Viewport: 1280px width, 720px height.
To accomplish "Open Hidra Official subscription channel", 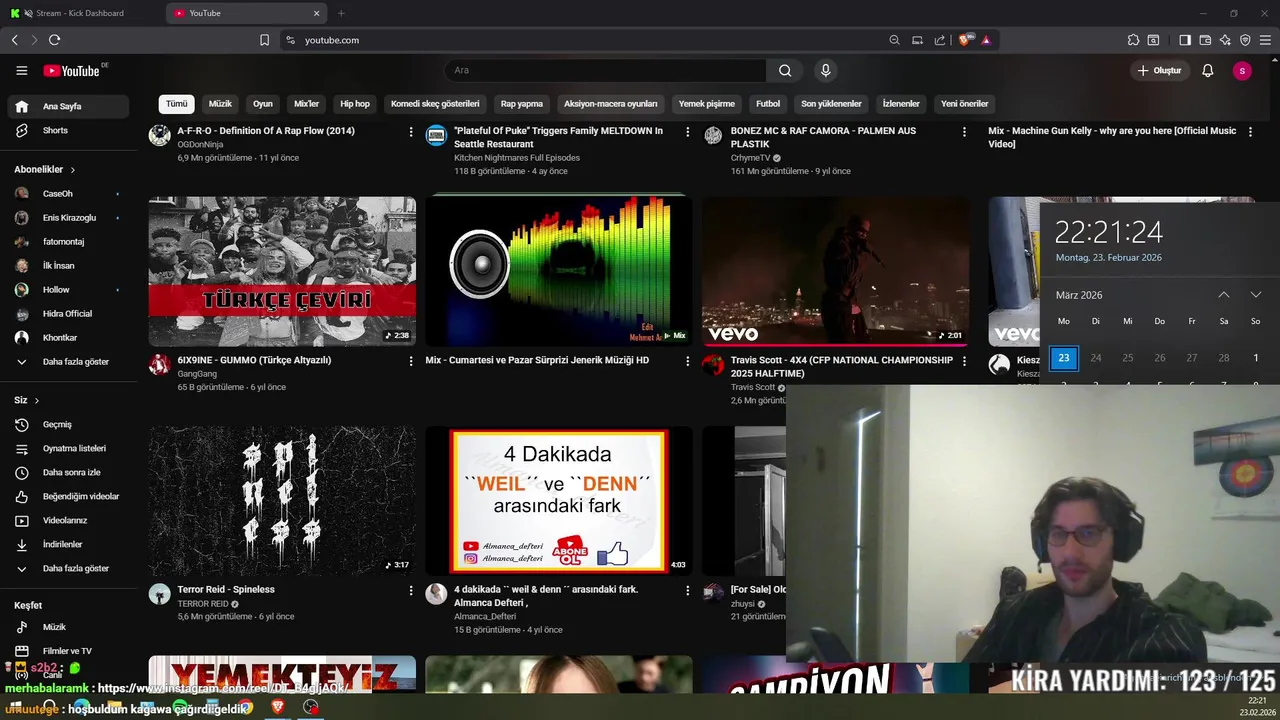I will click(67, 313).
